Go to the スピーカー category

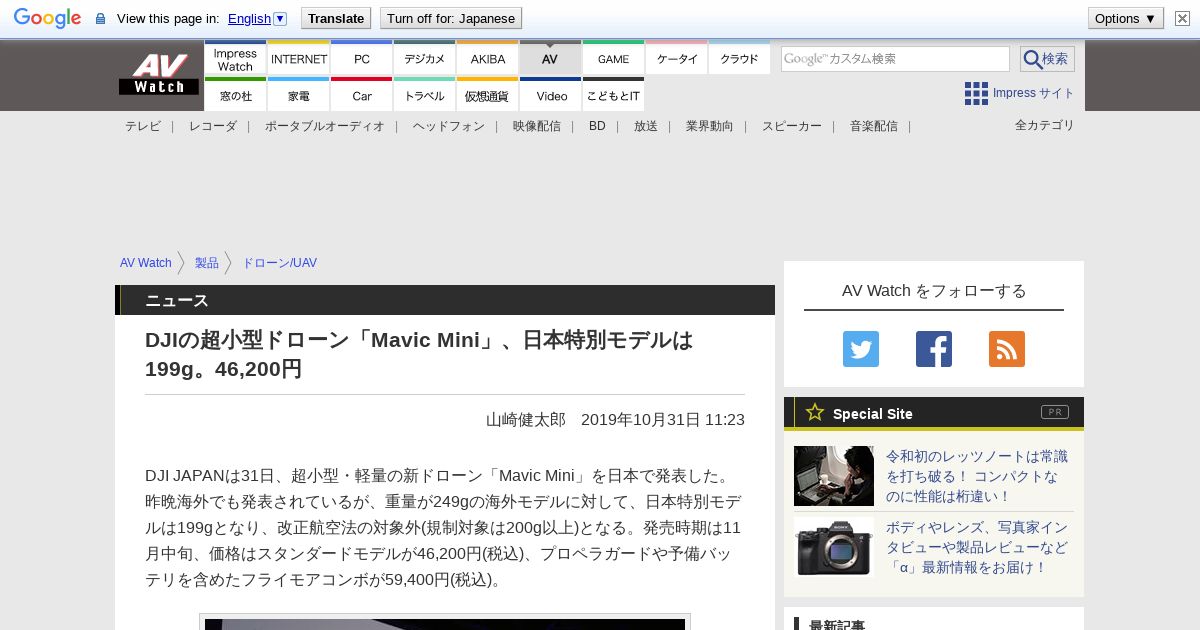pyautogui.click(x=792, y=126)
